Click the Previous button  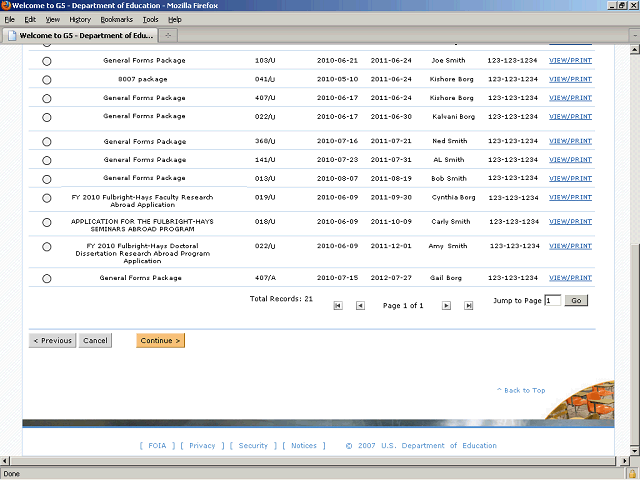(x=53, y=341)
